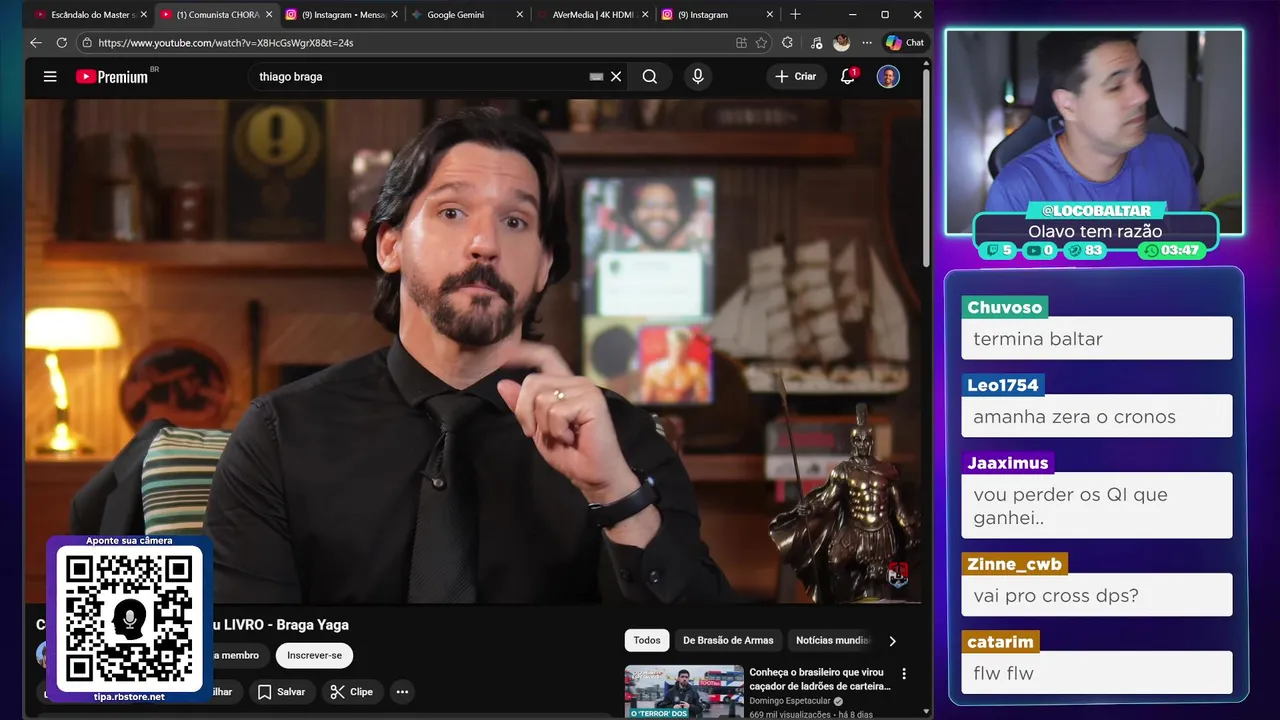Open the site info lock icon in the address bar
This screenshot has height=720, width=1280.
tap(87, 43)
